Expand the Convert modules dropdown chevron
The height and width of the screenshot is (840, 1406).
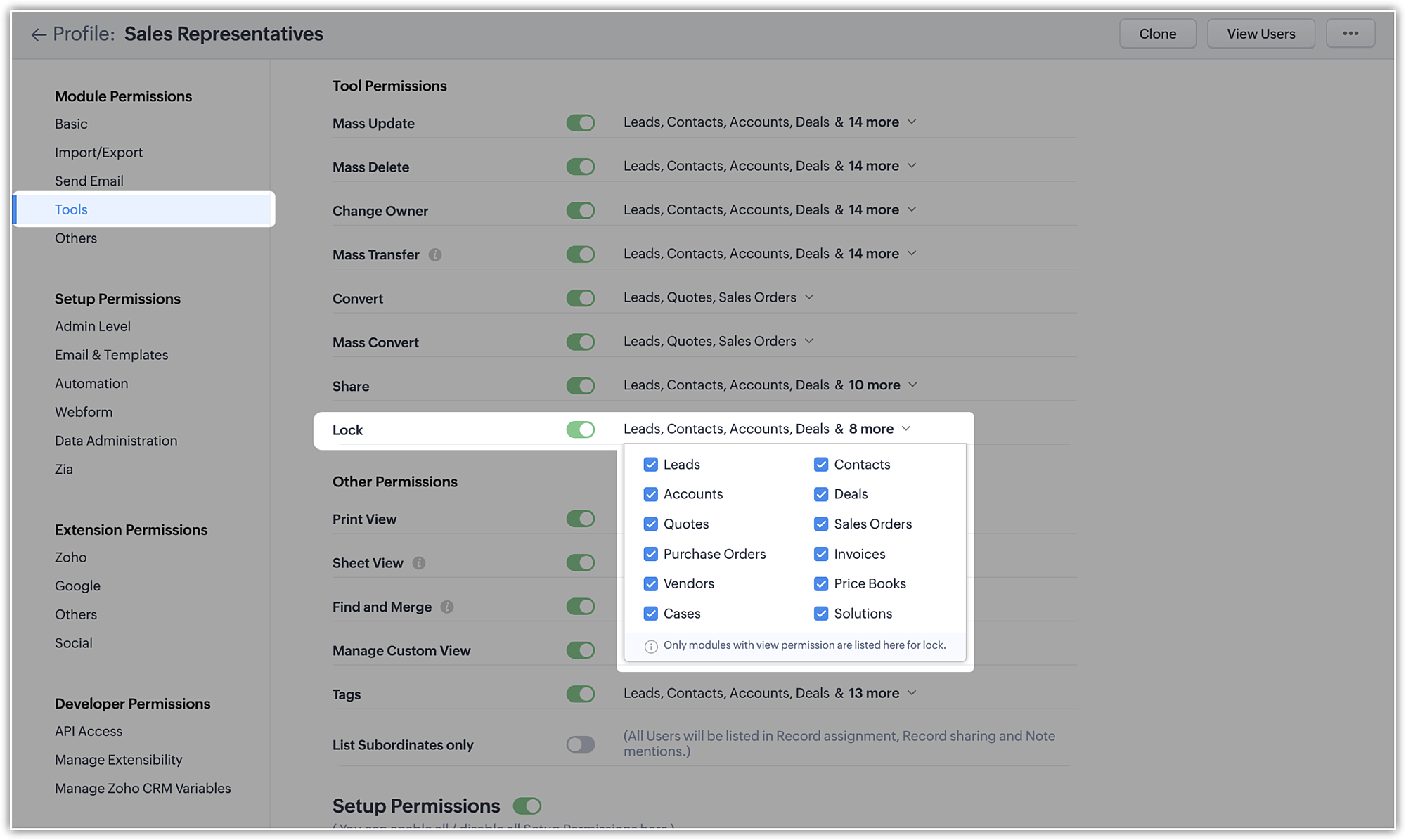809,297
